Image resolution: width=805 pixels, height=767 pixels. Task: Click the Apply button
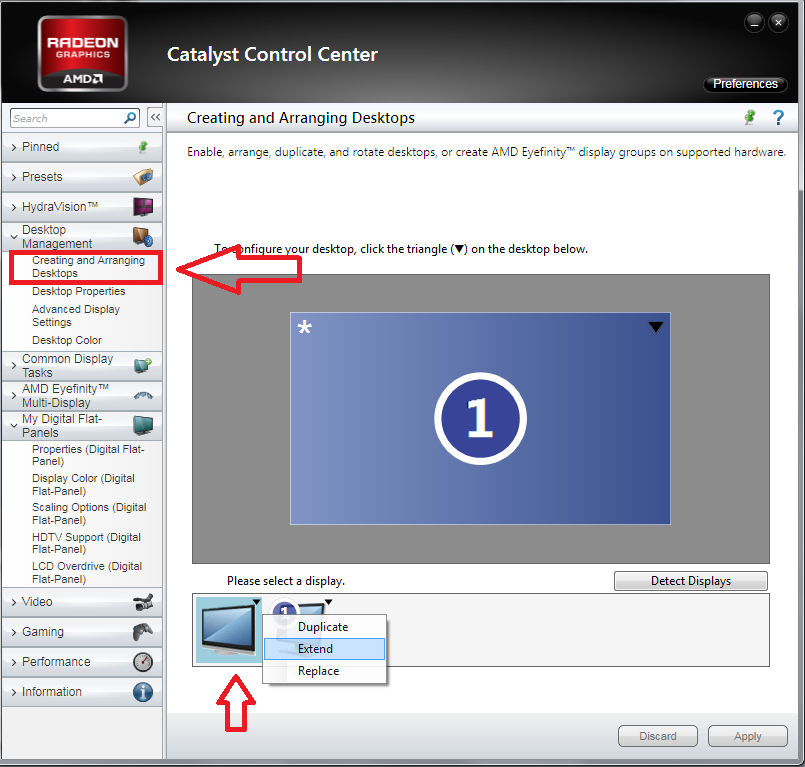748,736
